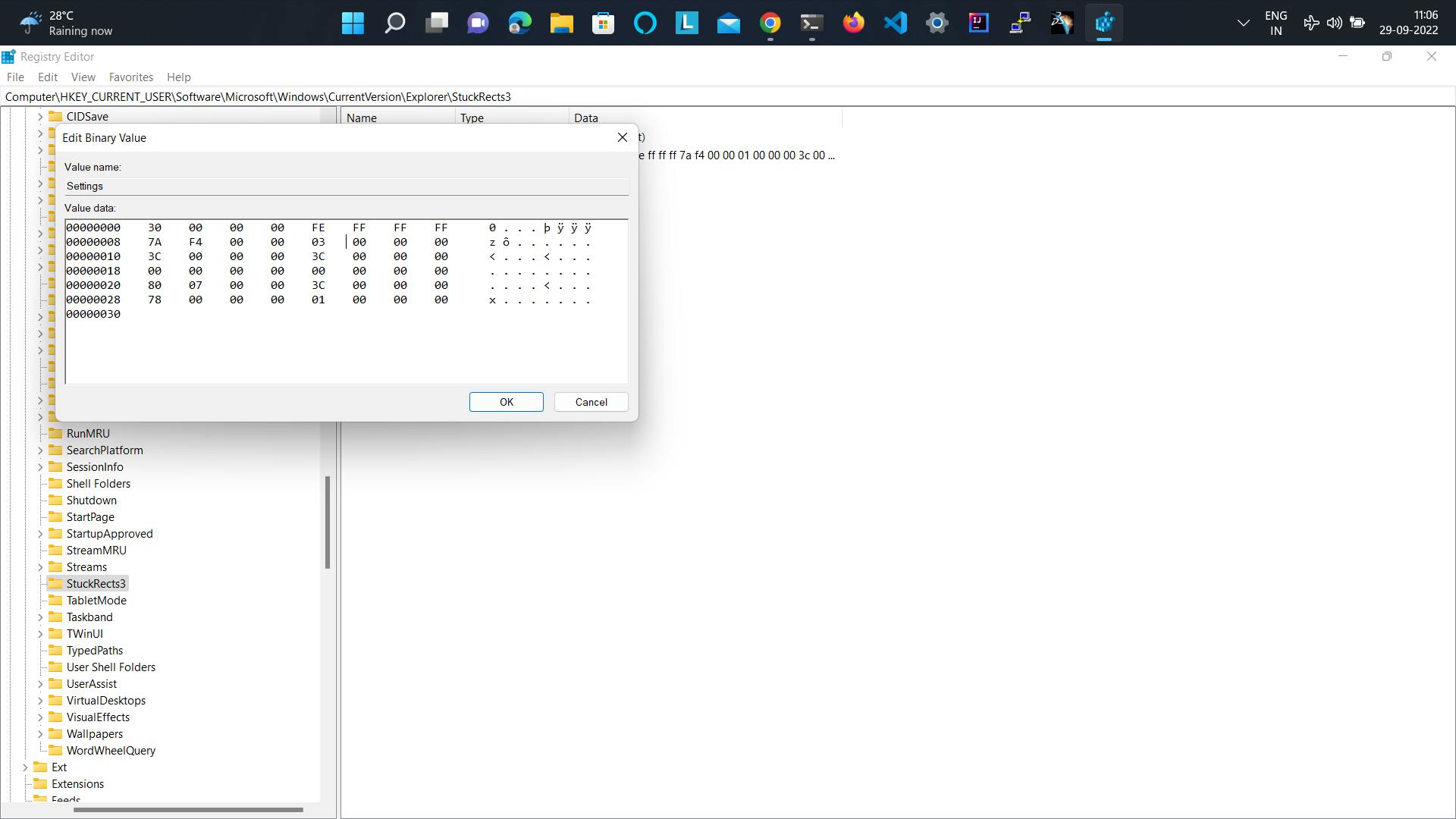Select the SessionInfo registry folder
Viewport: 1456px width, 819px height.
[x=94, y=466]
